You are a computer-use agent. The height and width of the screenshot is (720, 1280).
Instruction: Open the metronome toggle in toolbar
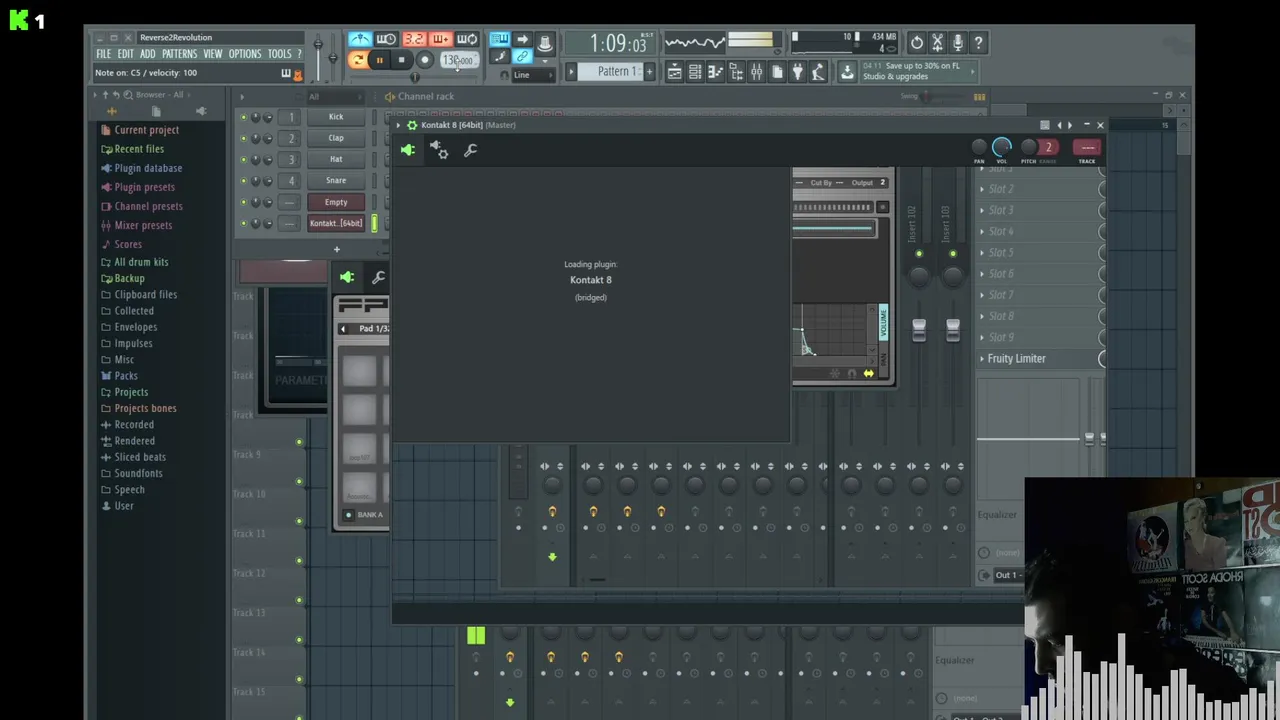point(359,39)
